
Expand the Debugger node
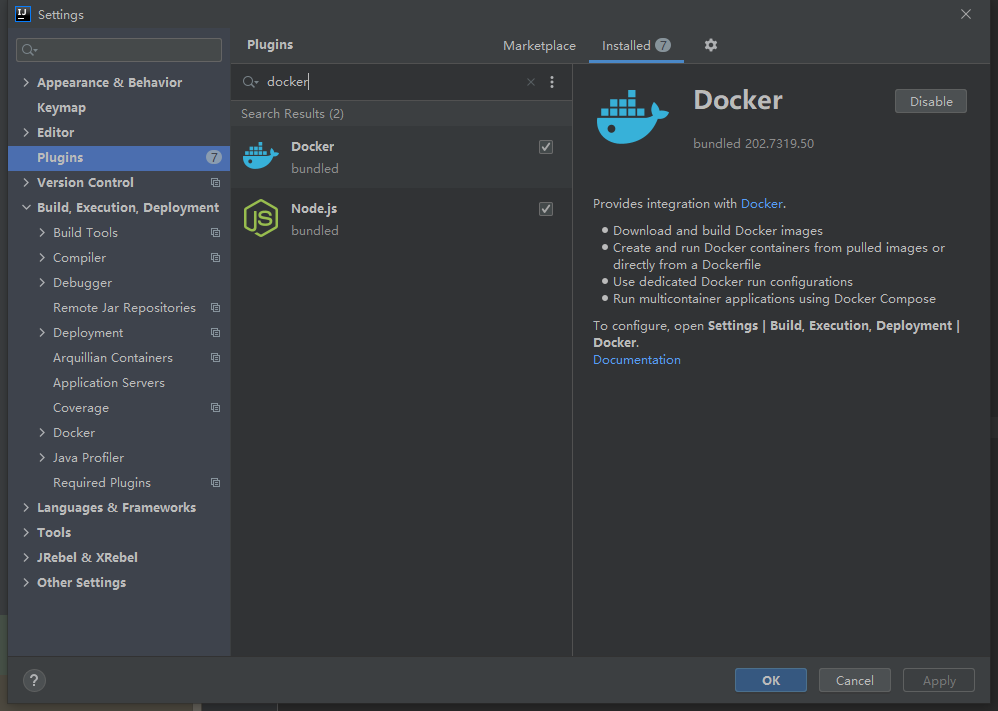(x=42, y=282)
